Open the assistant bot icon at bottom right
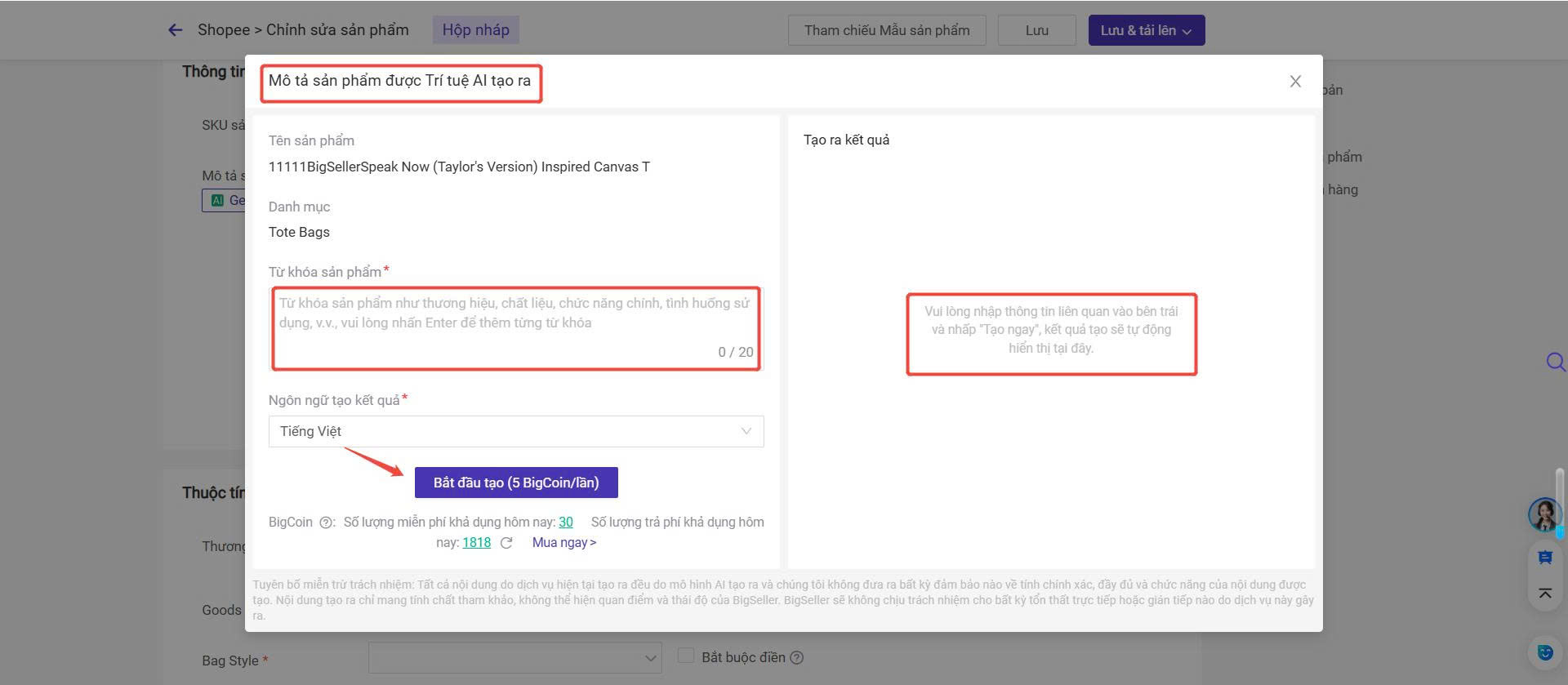Image resolution: width=1568 pixels, height=685 pixels. tap(1544, 652)
